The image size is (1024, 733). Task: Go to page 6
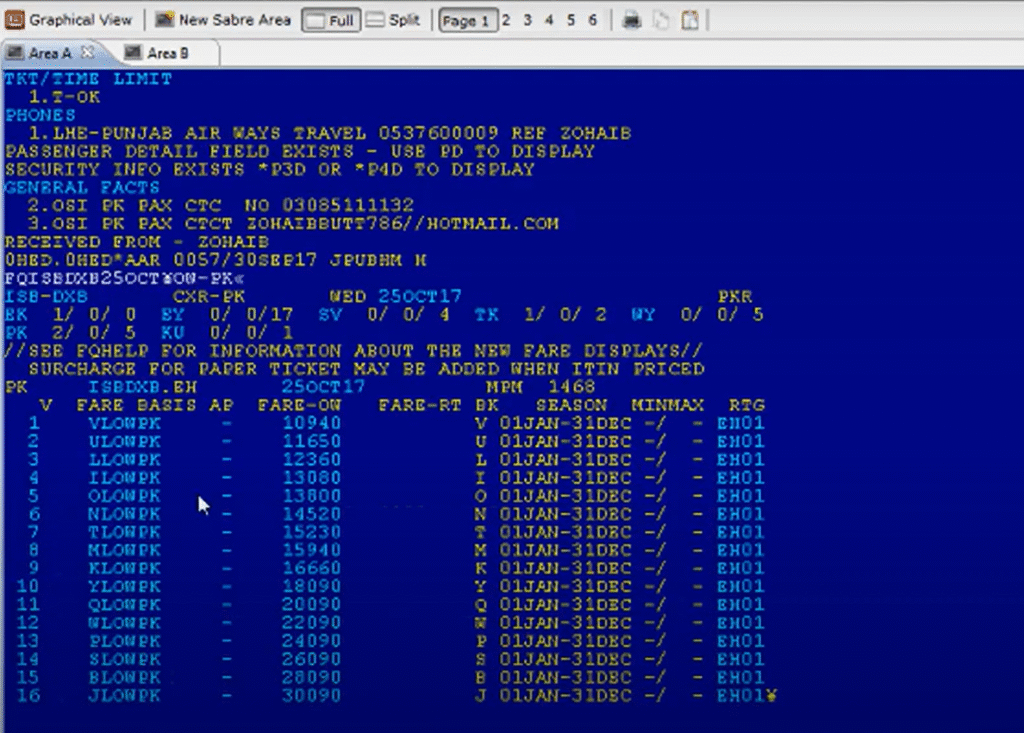tap(592, 20)
